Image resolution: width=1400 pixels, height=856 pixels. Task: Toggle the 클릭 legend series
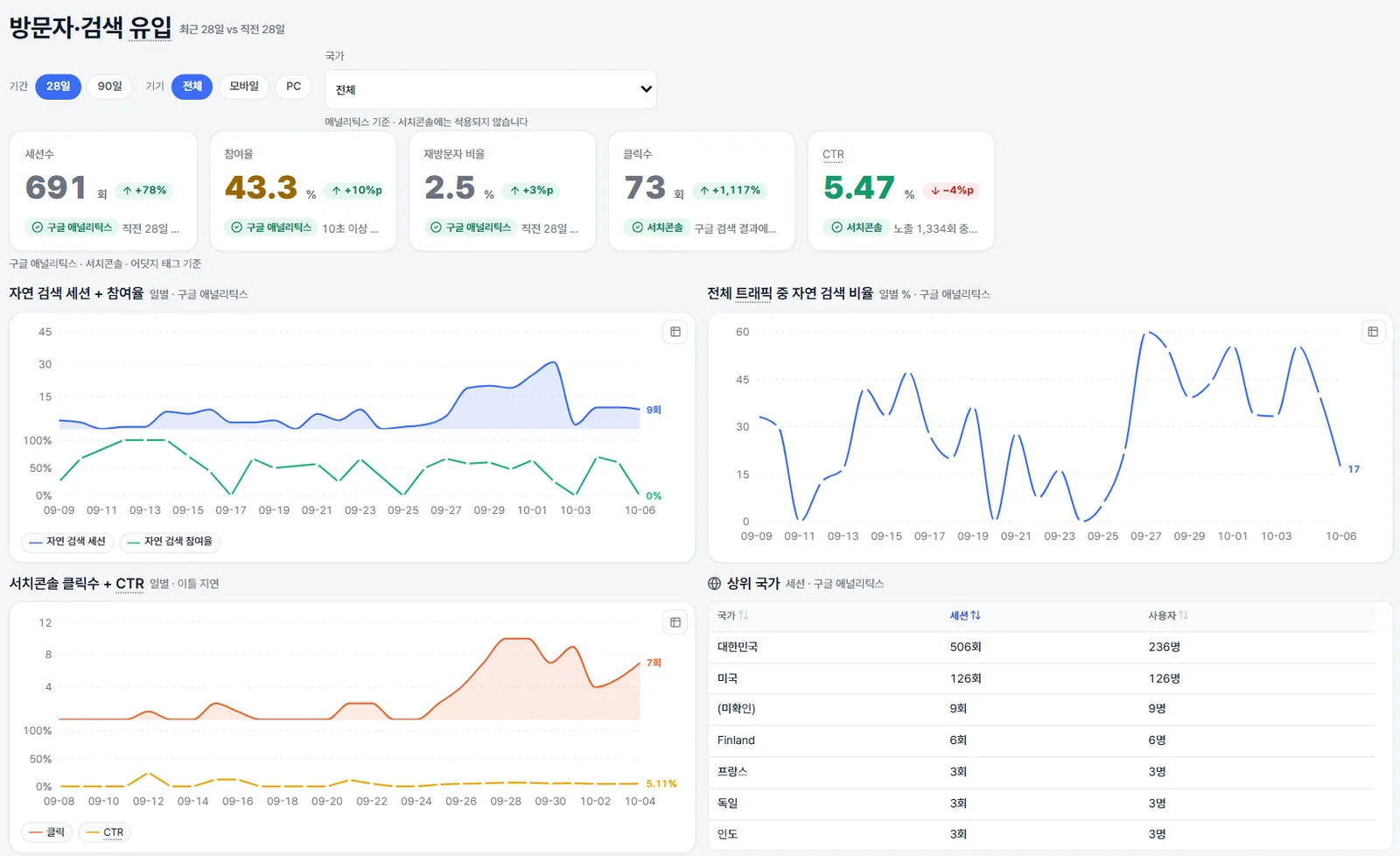click(x=47, y=832)
